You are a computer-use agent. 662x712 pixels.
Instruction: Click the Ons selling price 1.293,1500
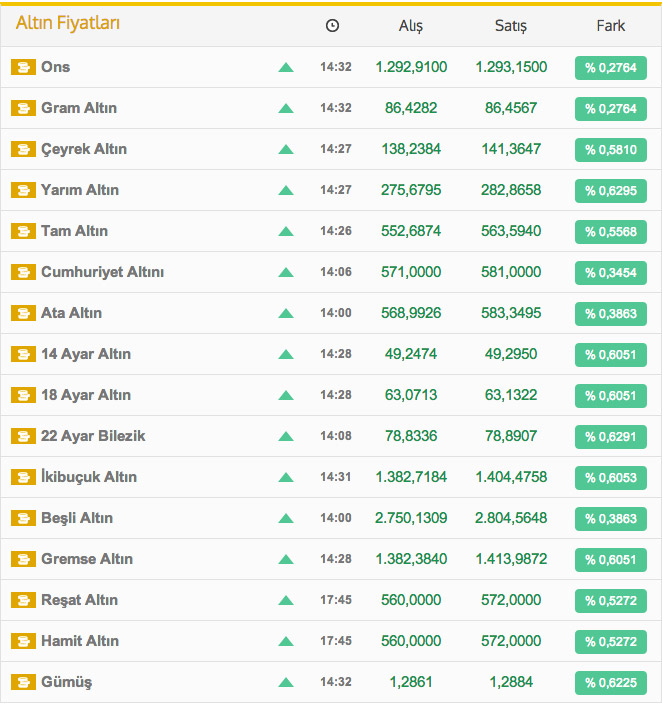(x=511, y=67)
